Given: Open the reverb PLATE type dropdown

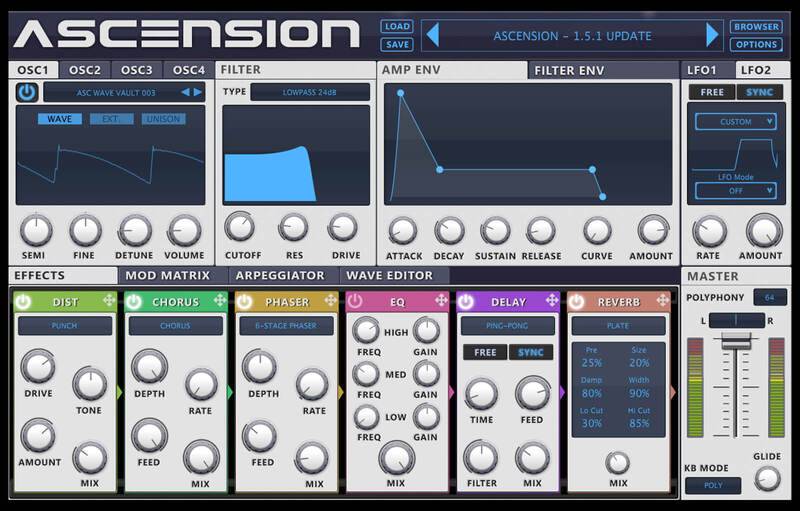Looking at the screenshot, I should coord(618,326).
